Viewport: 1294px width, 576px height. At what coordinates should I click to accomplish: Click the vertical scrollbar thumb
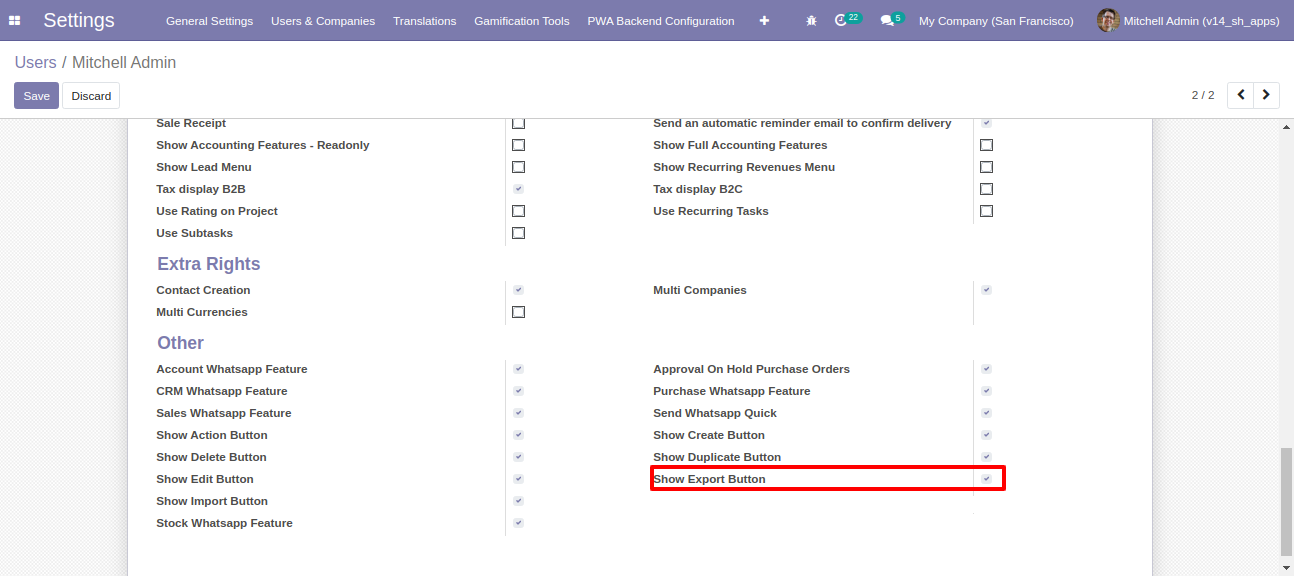pyautogui.click(x=1286, y=502)
